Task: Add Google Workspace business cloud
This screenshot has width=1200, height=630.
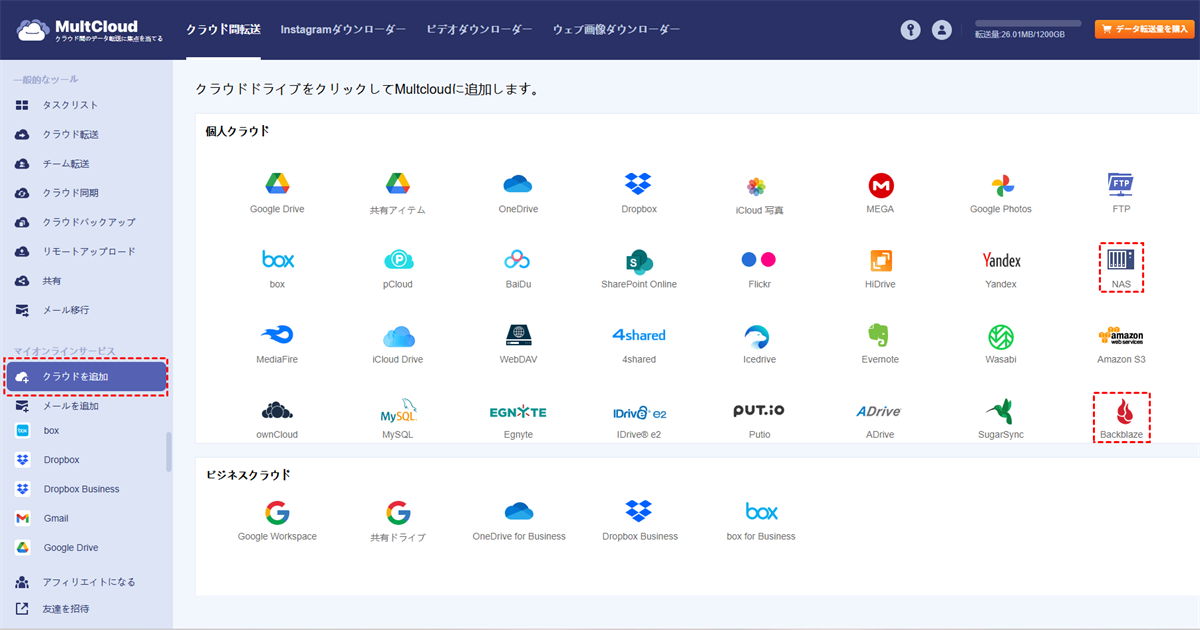Action: coord(277,513)
